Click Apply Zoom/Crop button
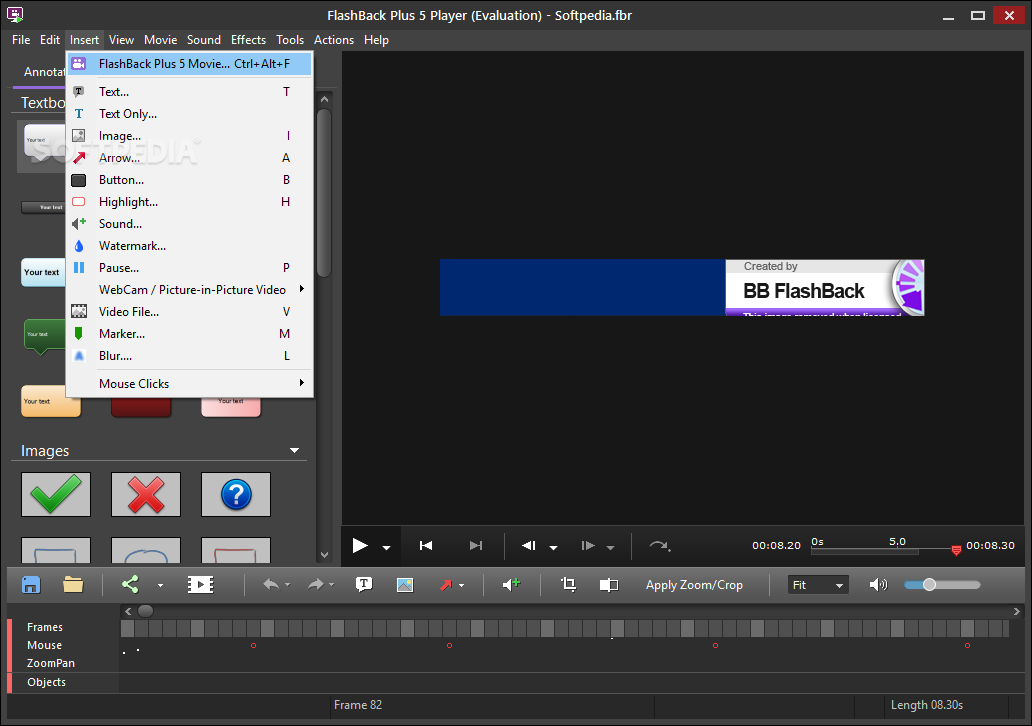 click(x=694, y=584)
